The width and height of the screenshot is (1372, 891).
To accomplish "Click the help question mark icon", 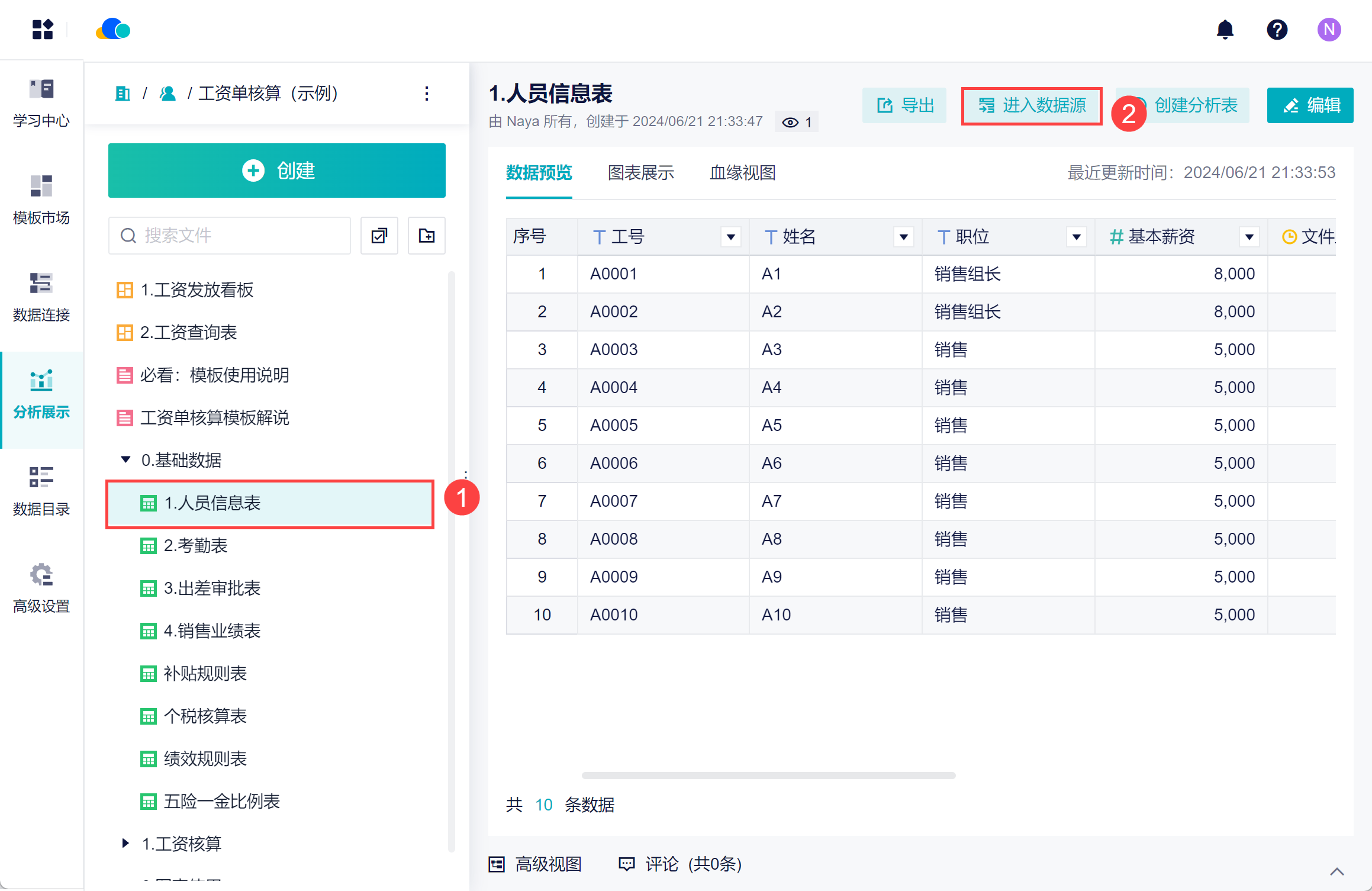I will (x=1277, y=30).
